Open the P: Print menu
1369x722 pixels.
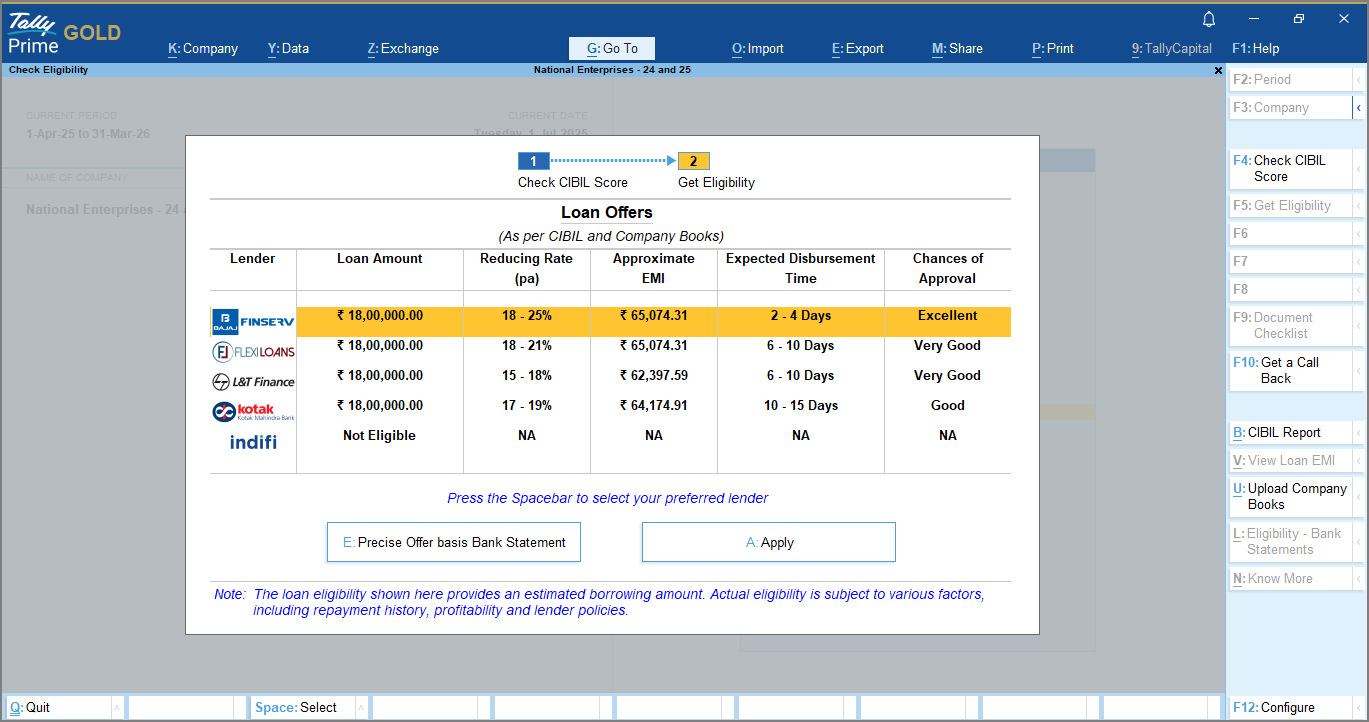click(x=1053, y=48)
